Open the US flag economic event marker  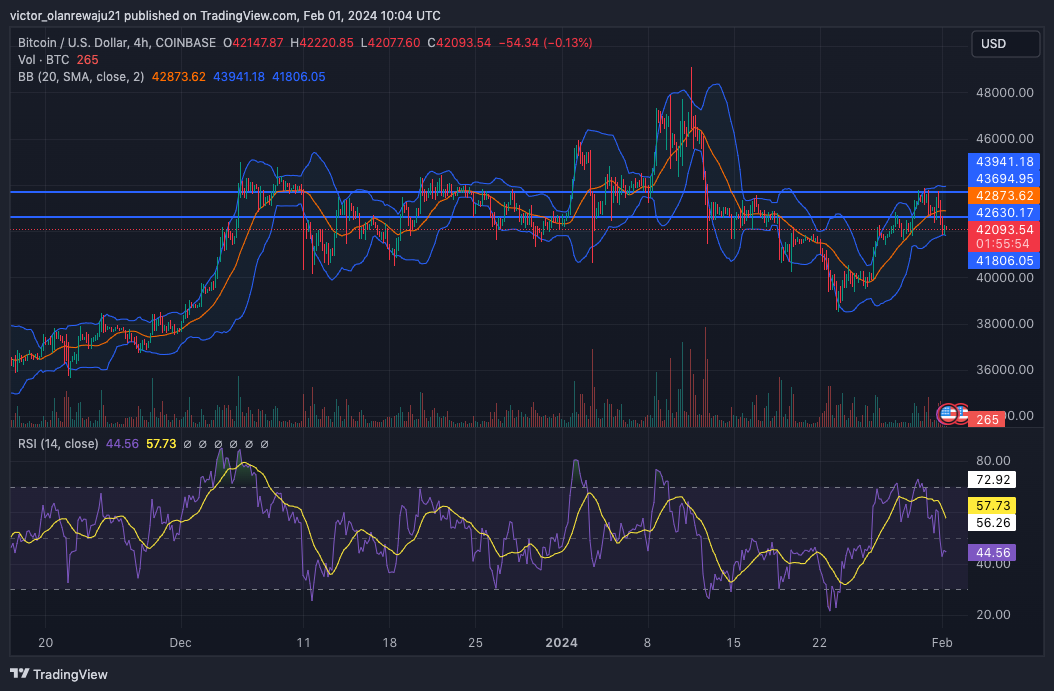click(948, 414)
